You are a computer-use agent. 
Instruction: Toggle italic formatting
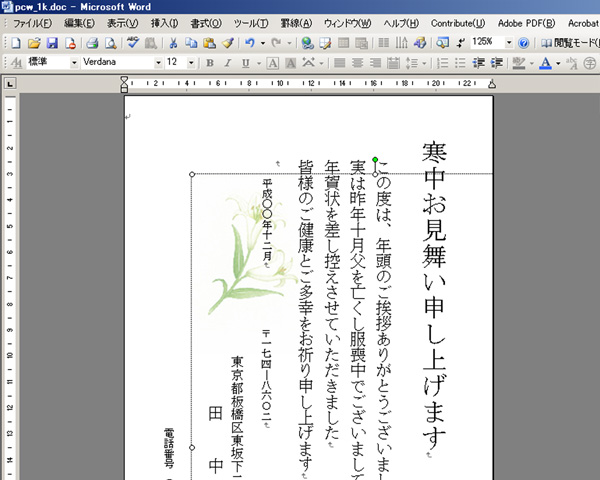228,63
